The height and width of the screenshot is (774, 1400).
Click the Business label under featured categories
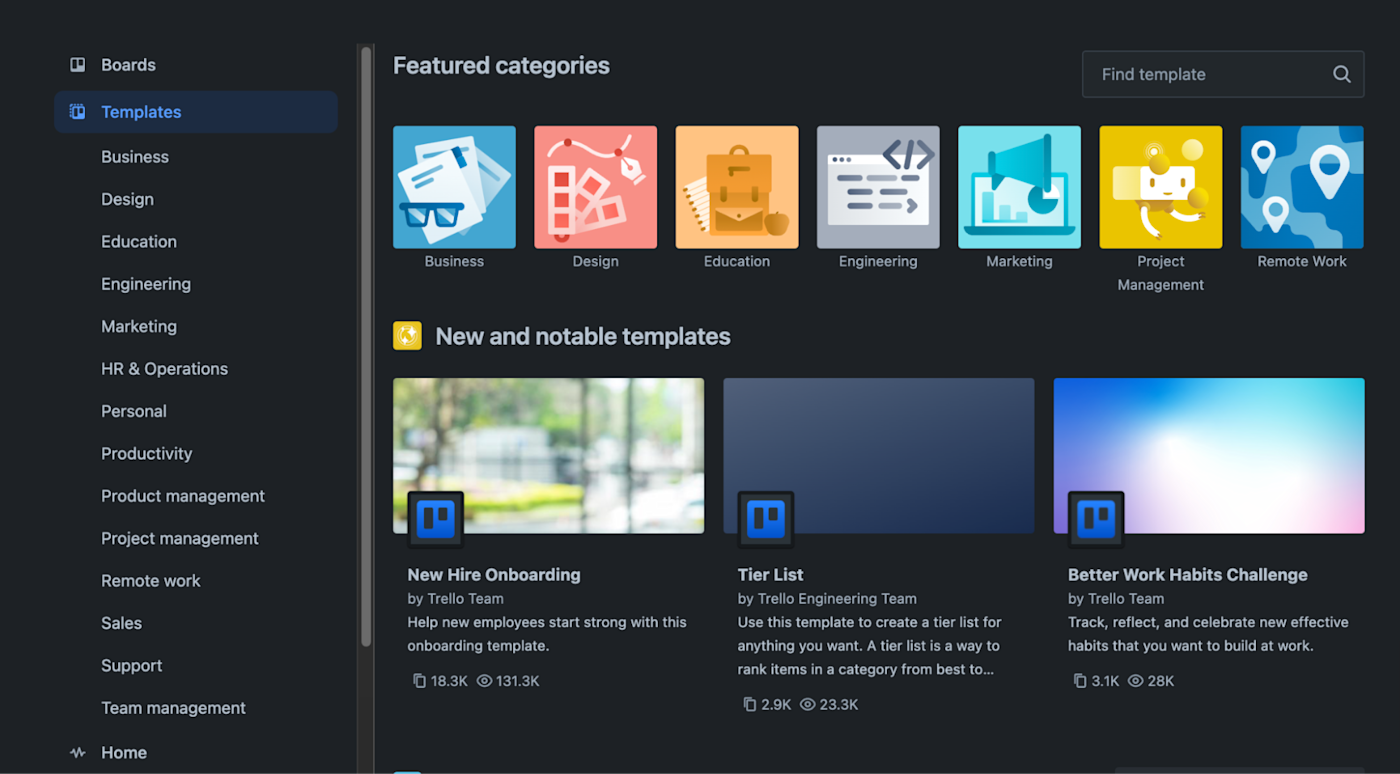click(454, 262)
